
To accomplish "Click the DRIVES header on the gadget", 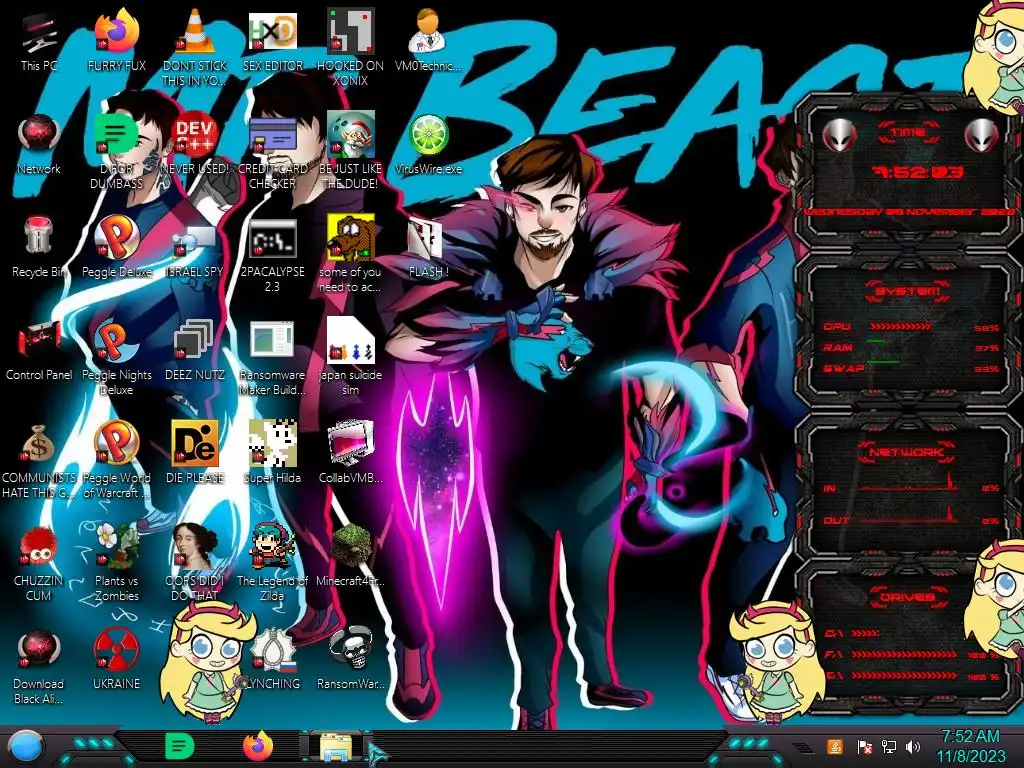I will pyautogui.click(x=907, y=597).
